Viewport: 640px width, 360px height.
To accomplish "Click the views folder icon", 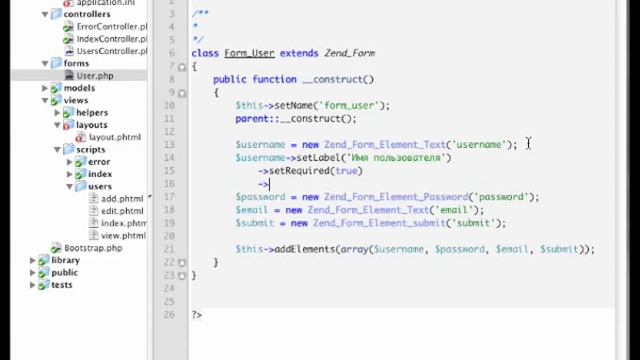I will click(56, 100).
